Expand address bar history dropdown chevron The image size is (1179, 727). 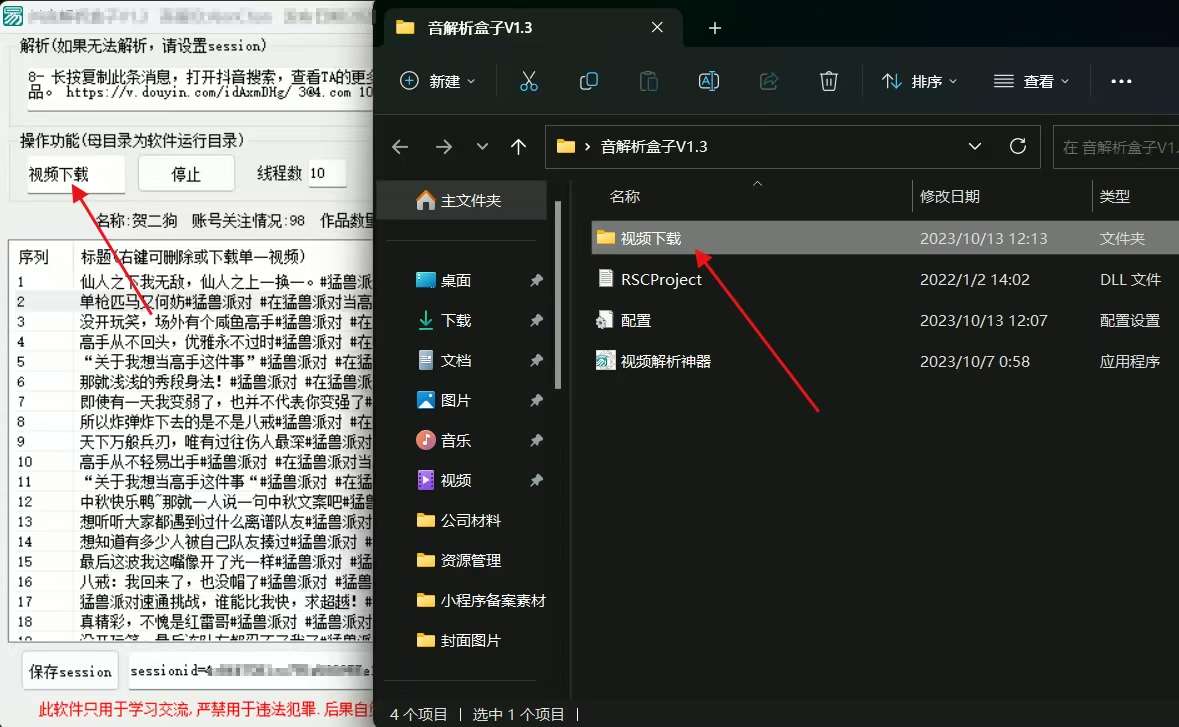[x=975, y=147]
